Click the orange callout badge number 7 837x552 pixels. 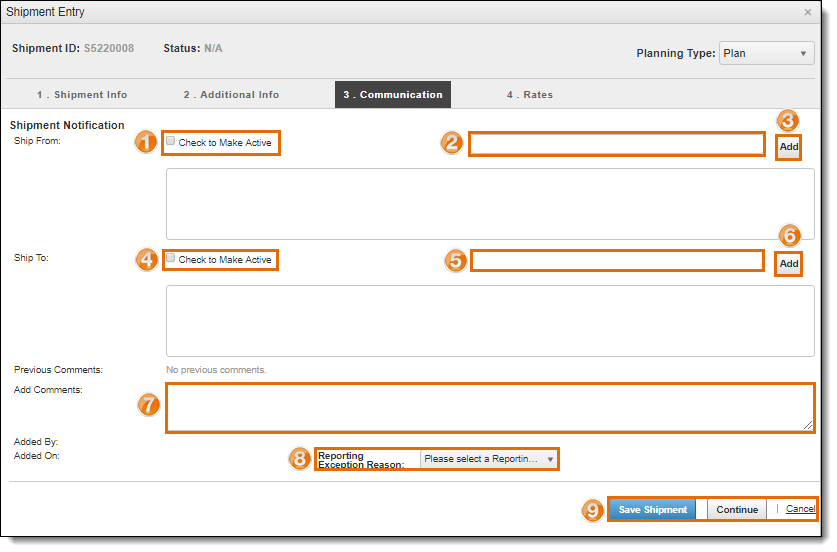(149, 404)
